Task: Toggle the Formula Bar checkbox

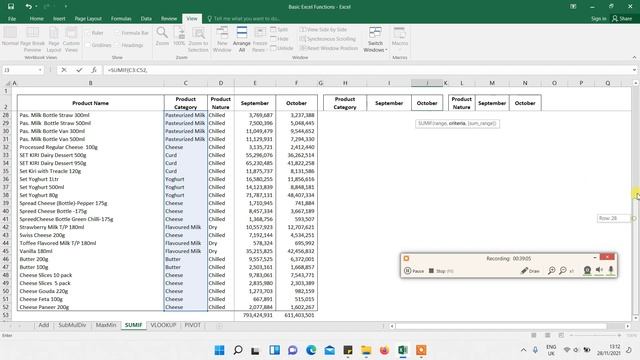Action: (132, 33)
